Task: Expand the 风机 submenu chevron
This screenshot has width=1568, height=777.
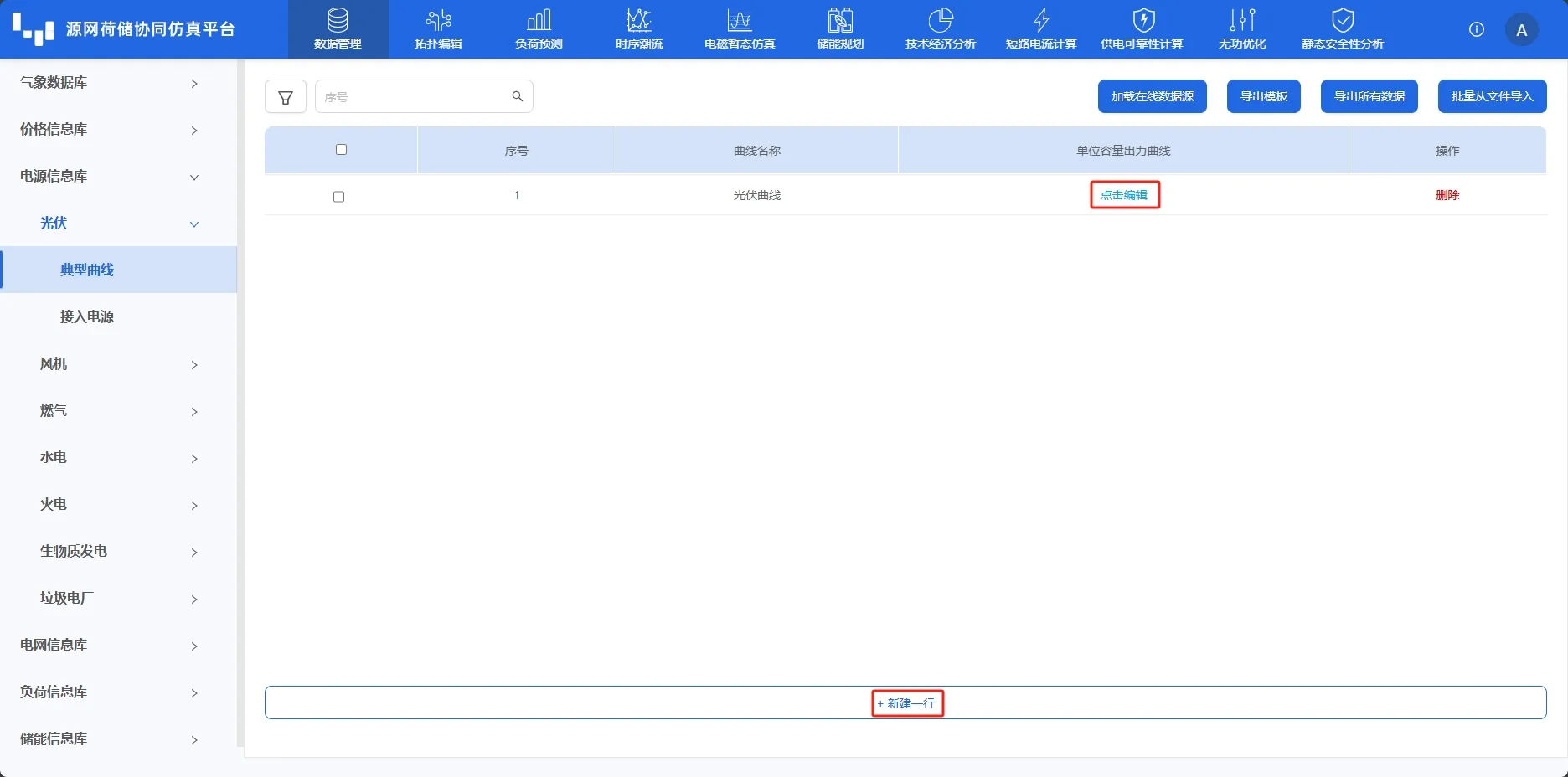Action: point(194,364)
